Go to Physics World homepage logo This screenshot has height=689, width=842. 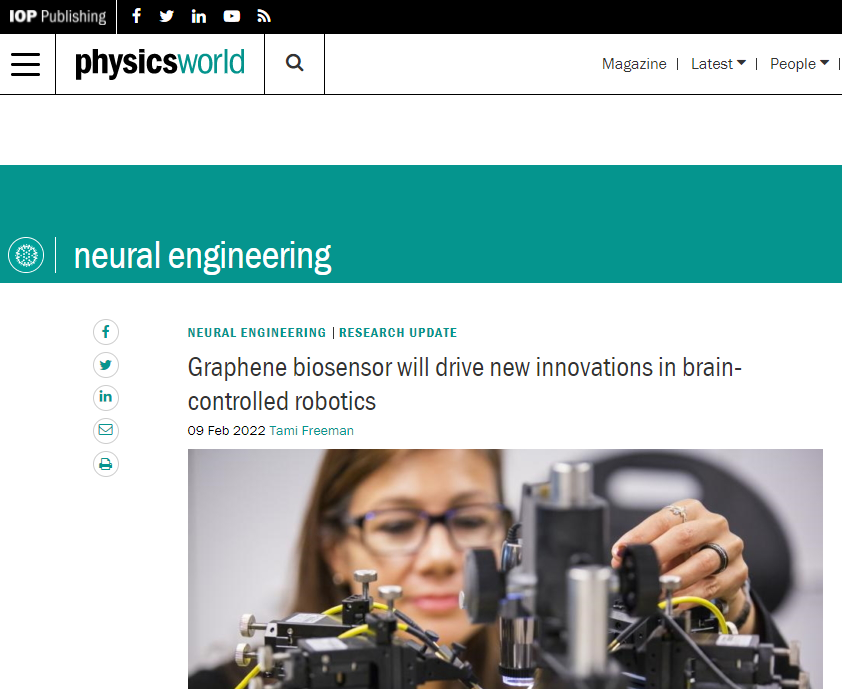coord(160,63)
